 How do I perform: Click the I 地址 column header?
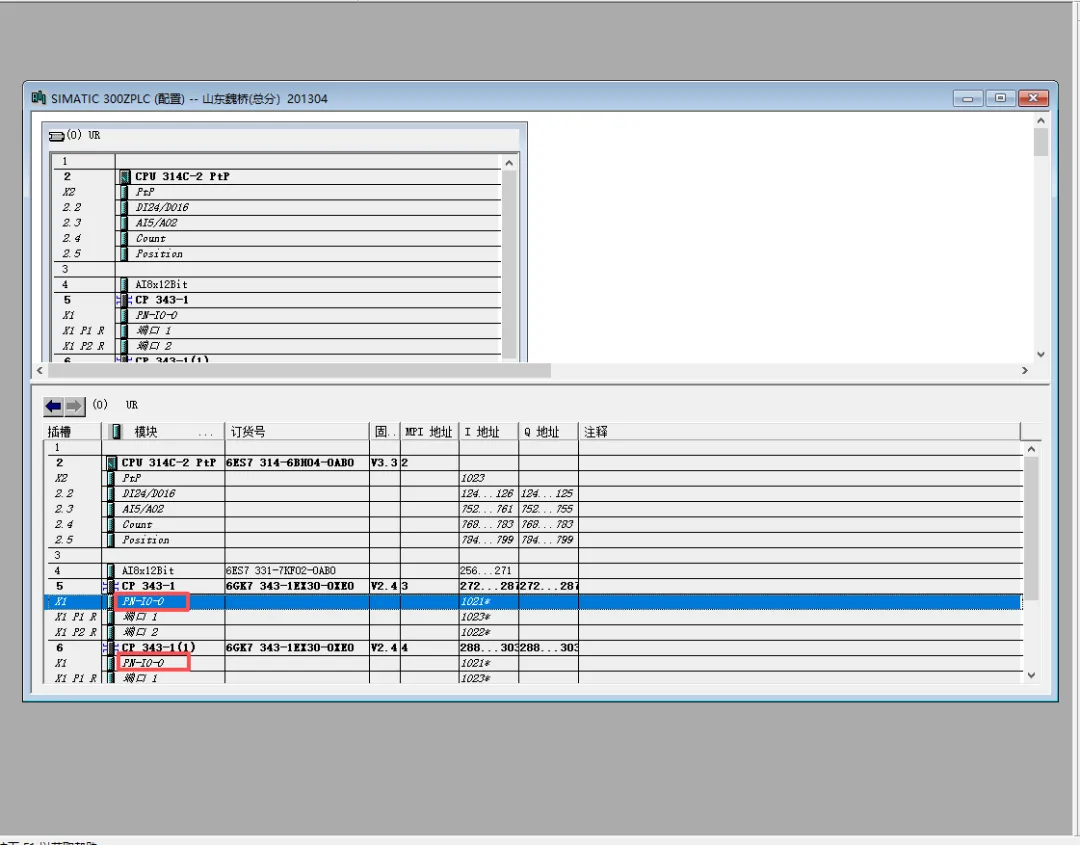click(x=488, y=432)
